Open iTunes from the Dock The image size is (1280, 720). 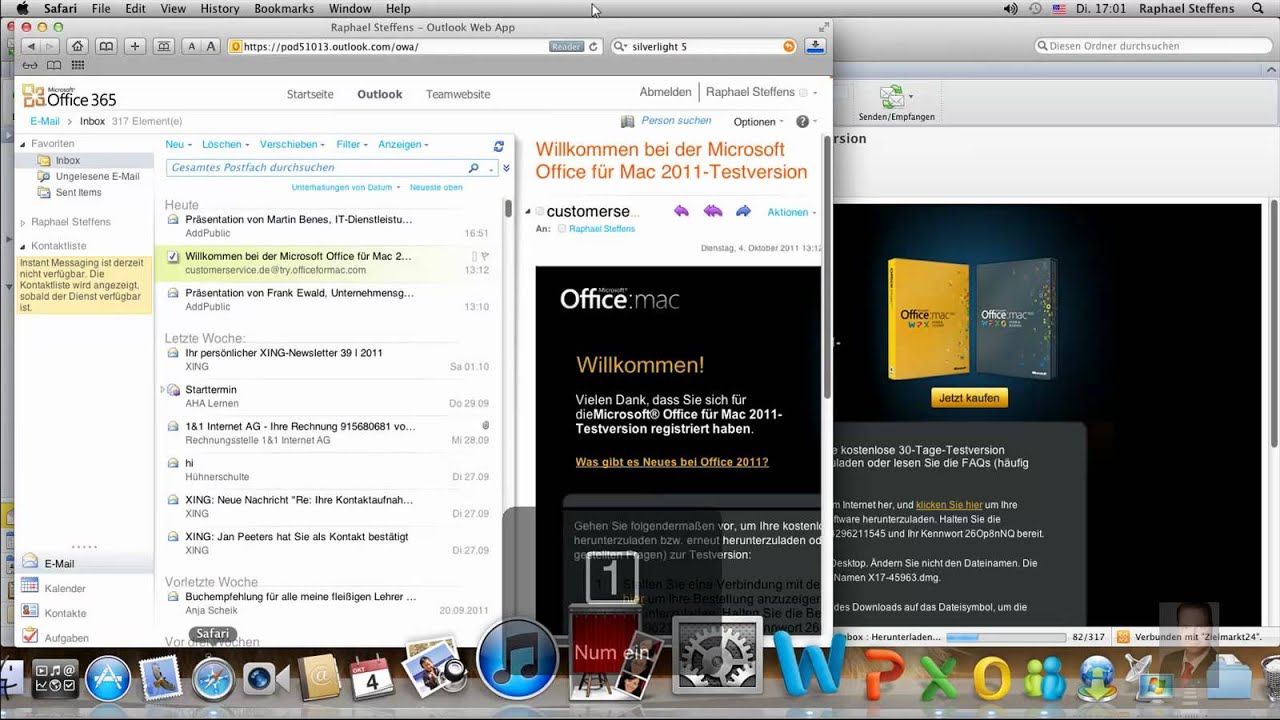coord(517,659)
